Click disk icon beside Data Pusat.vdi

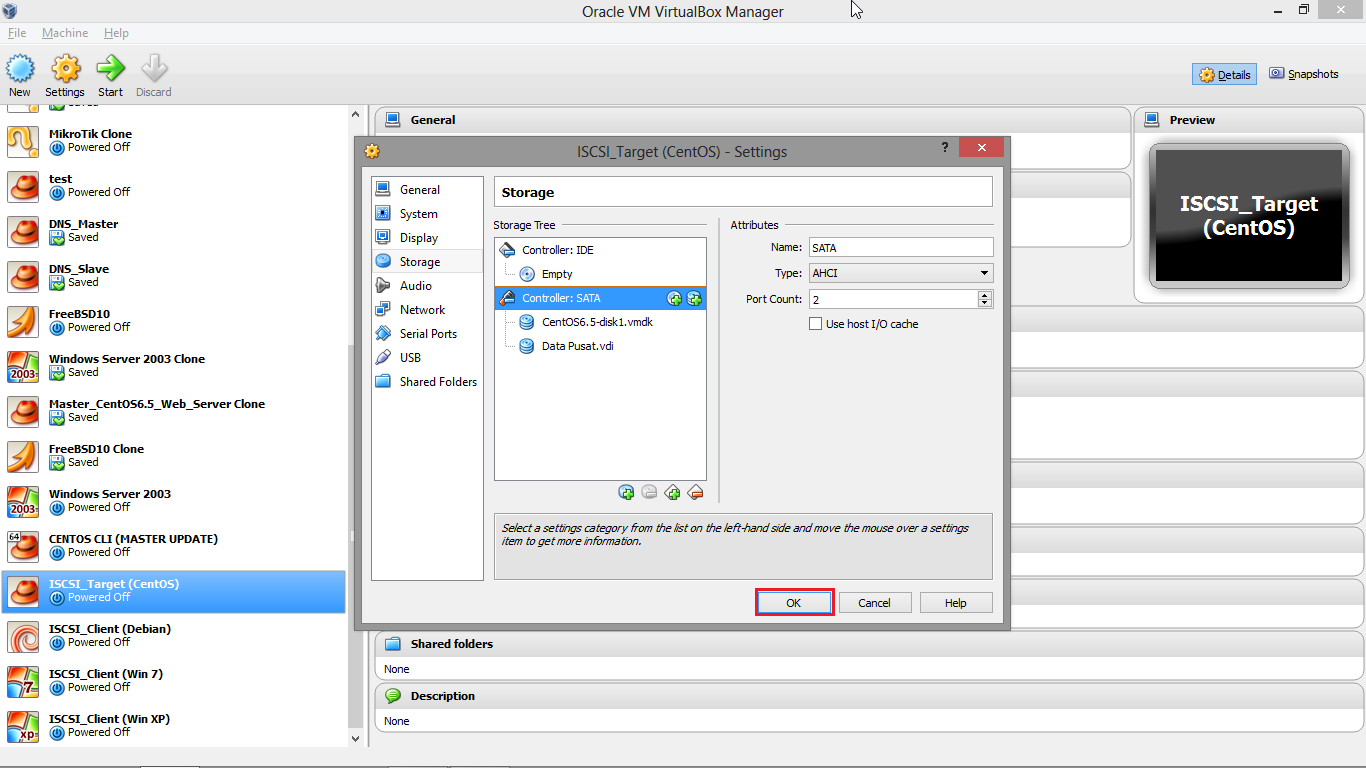click(527, 346)
